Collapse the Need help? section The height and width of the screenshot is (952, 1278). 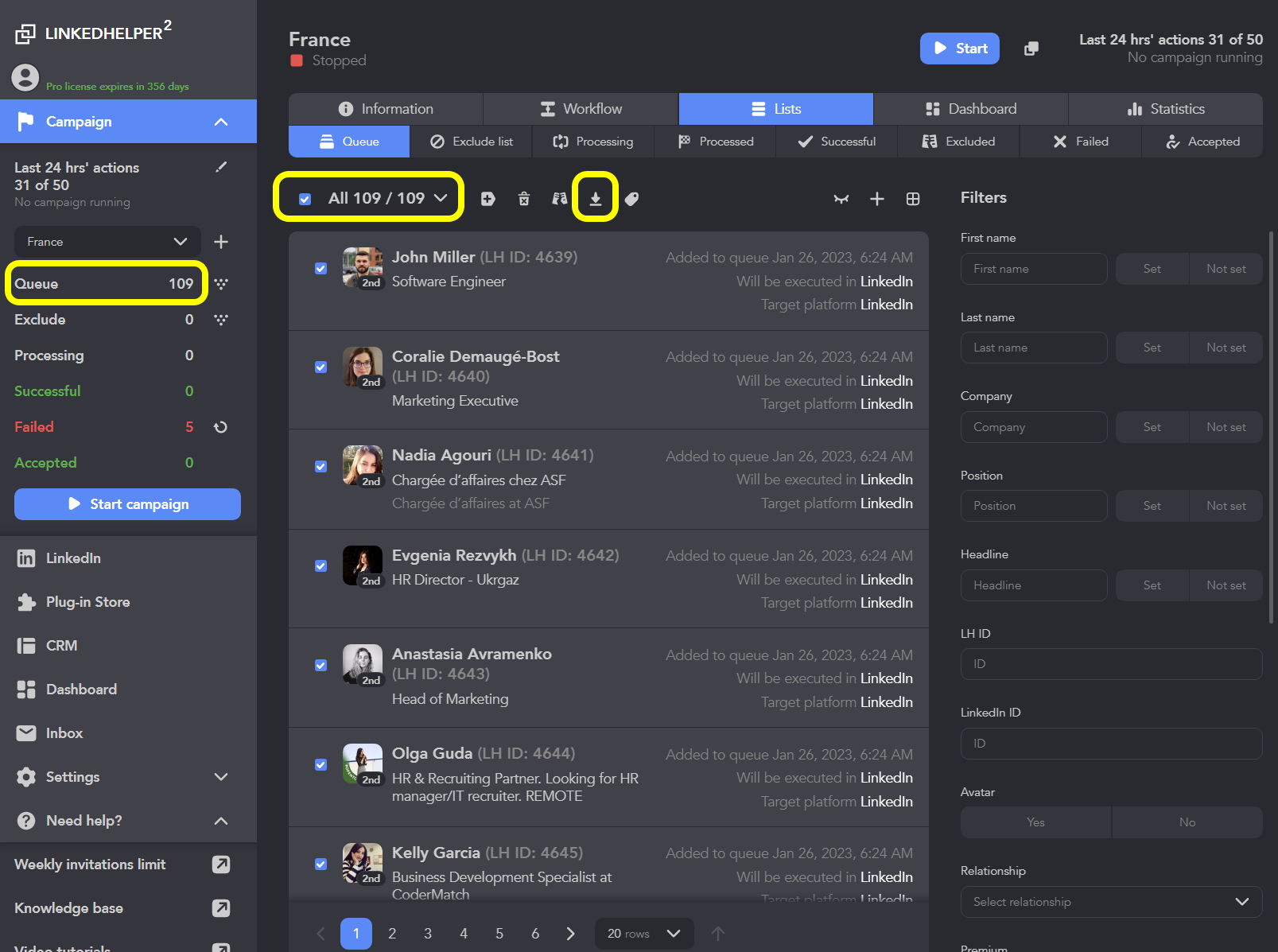[221, 821]
